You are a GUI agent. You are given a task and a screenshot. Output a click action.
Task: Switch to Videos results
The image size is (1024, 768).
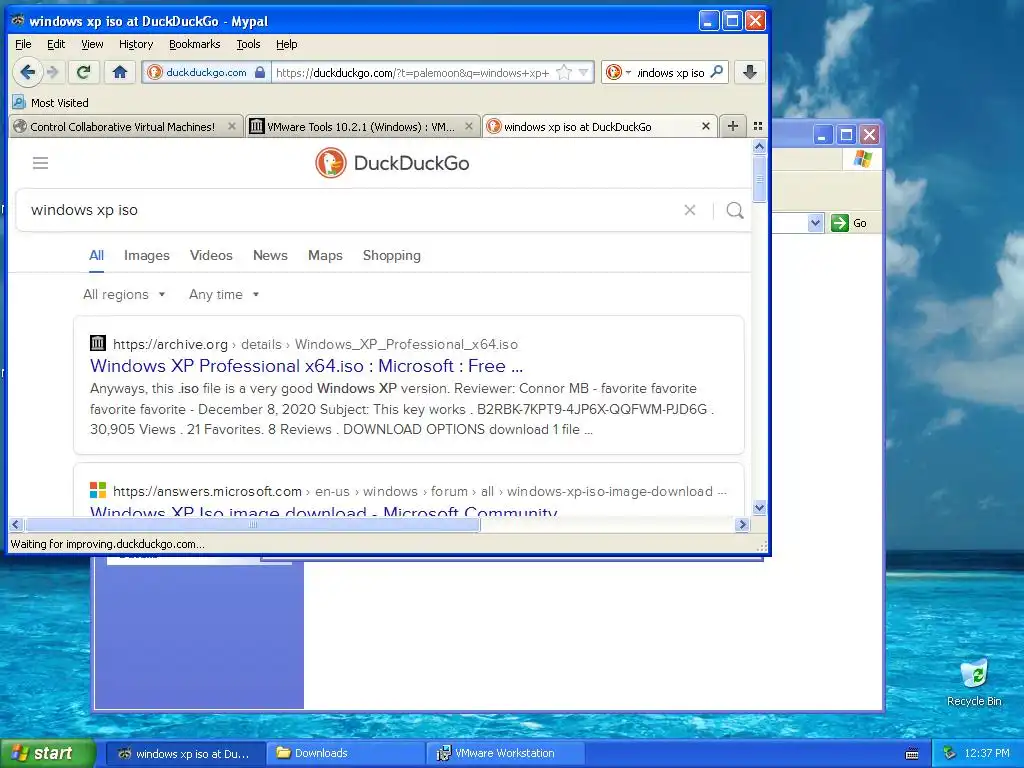[x=211, y=255]
